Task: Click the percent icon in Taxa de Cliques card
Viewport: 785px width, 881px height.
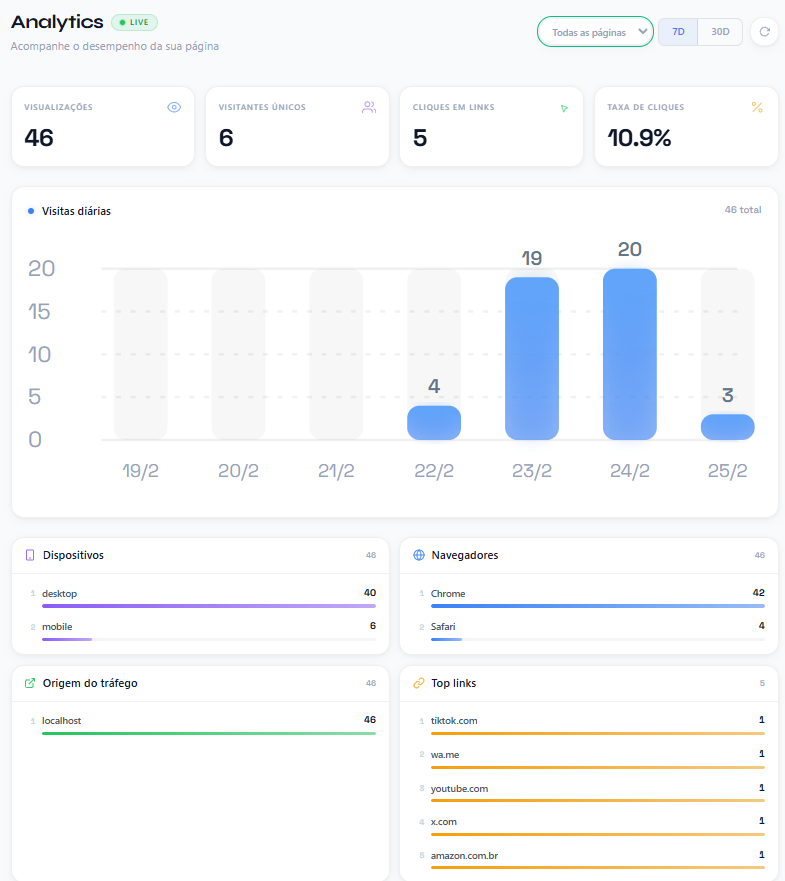Action: 757,107
